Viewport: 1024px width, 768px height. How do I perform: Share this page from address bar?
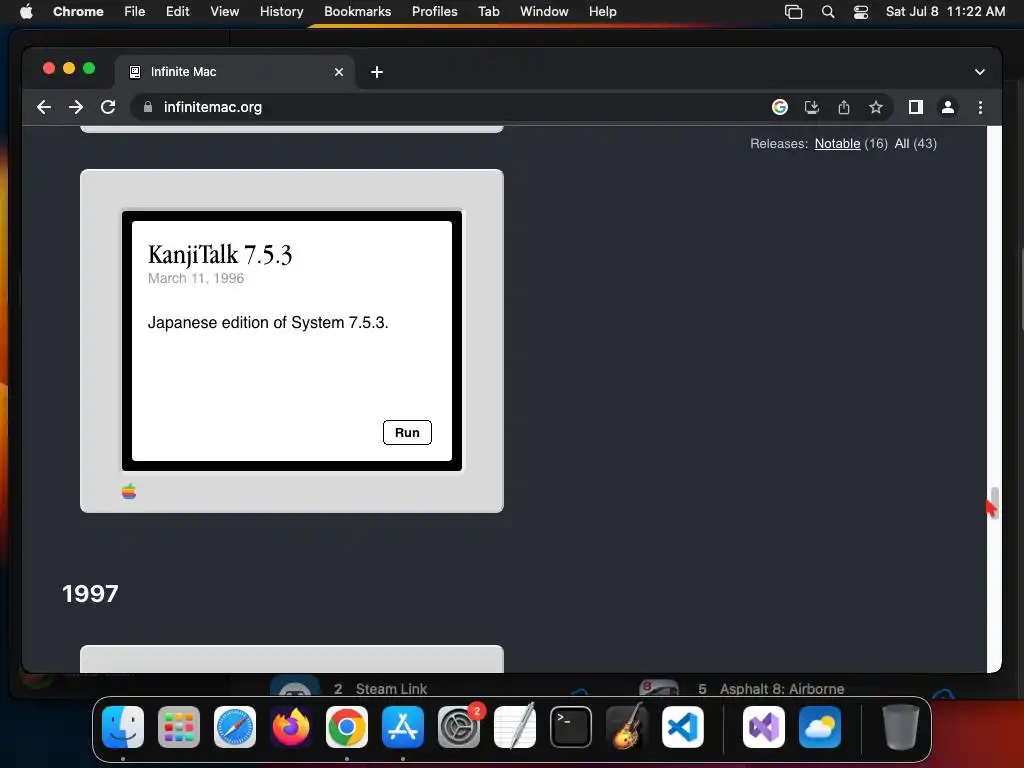click(x=844, y=107)
